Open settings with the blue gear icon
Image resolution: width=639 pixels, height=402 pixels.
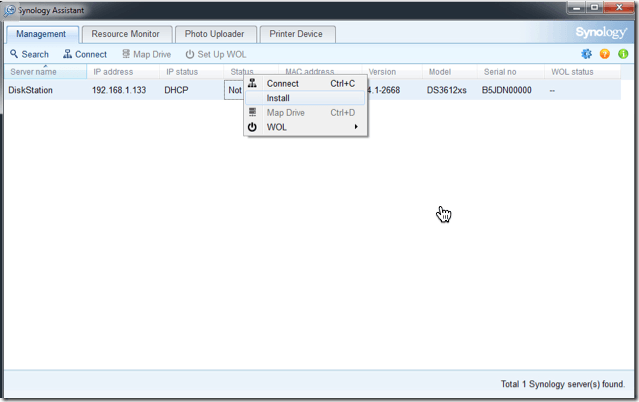586,54
